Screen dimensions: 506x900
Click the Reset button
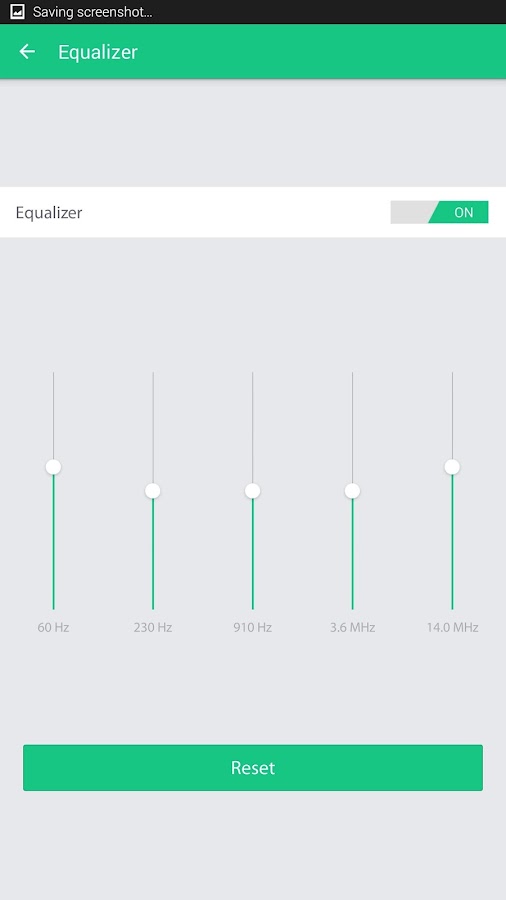point(253,767)
